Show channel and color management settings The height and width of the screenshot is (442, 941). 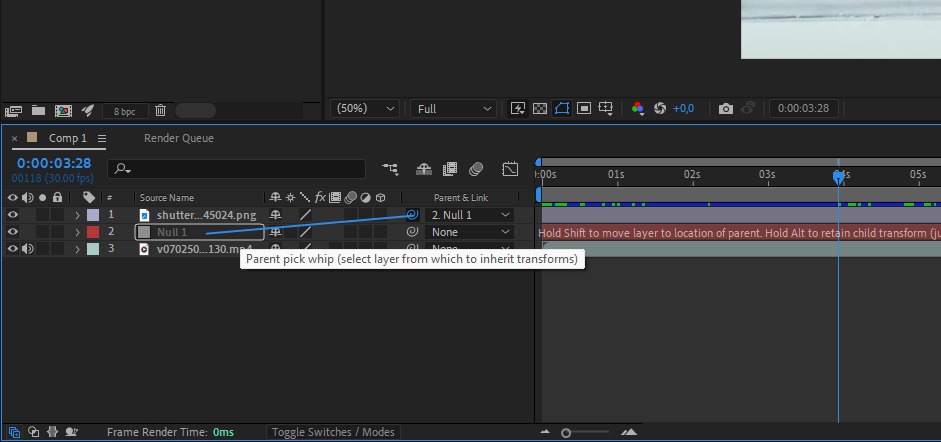pyautogui.click(x=637, y=109)
